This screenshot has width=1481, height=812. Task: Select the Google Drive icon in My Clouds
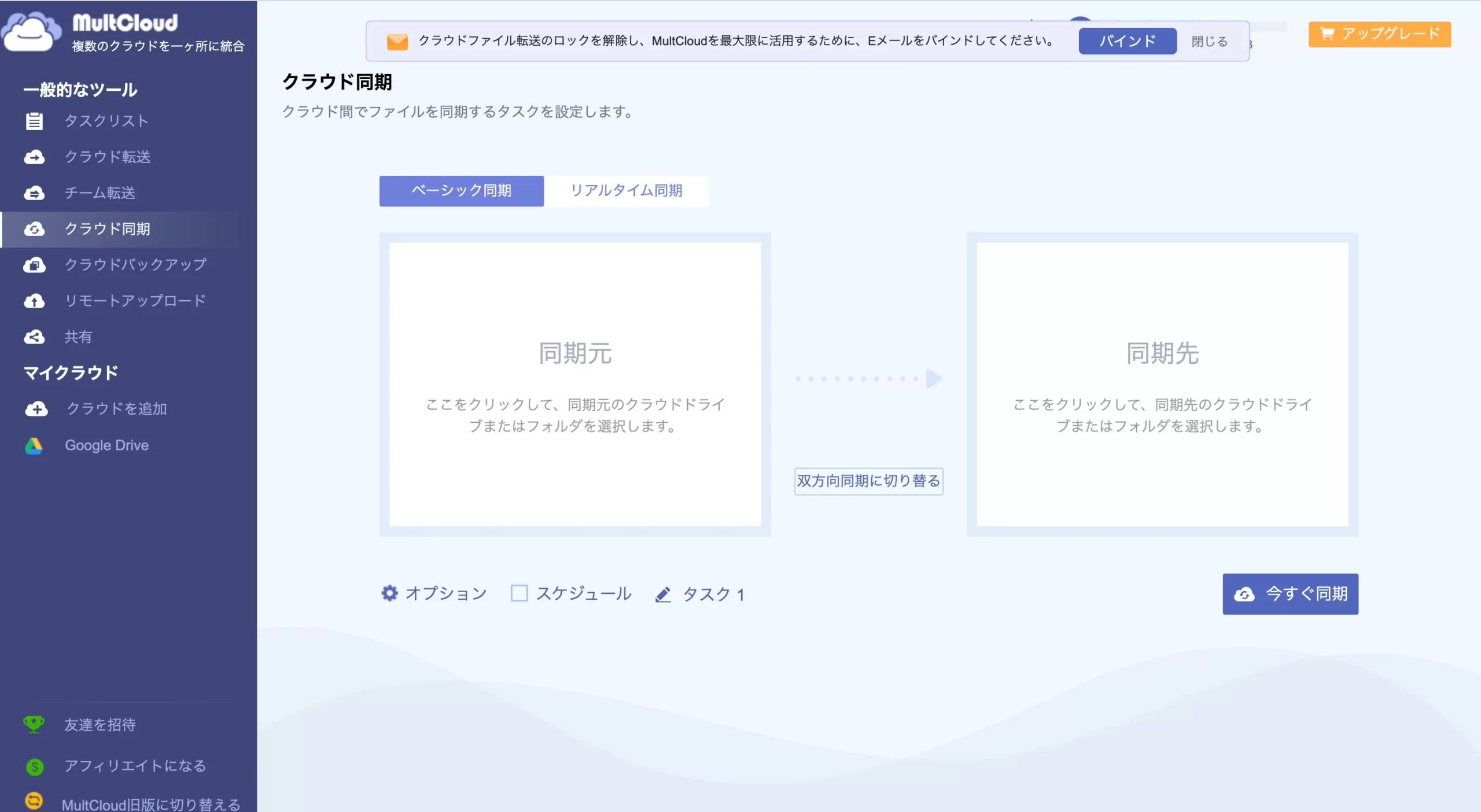click(x=34, y=445)
